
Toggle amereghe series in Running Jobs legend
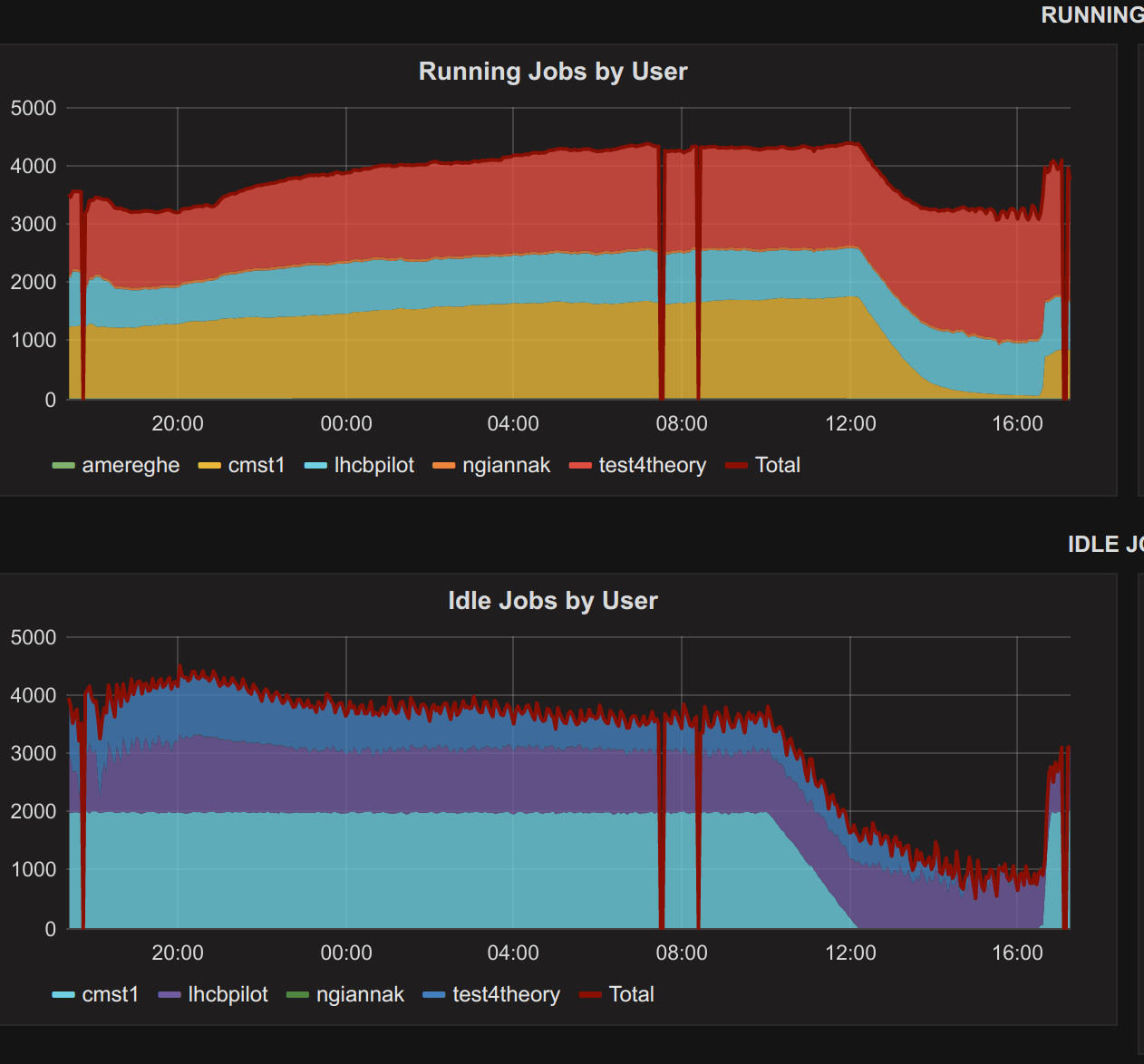tap(131, 466)
